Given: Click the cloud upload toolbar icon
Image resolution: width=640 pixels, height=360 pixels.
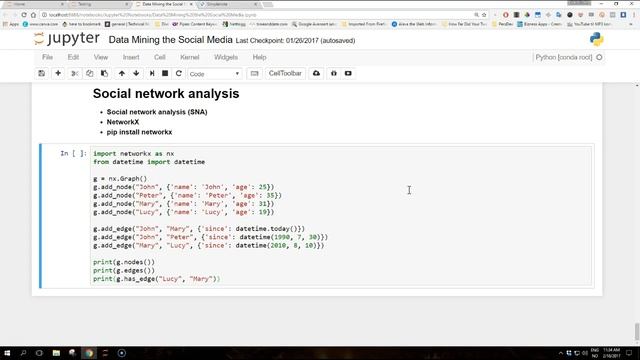Looking at the screenshot, I should pos(316,73).
